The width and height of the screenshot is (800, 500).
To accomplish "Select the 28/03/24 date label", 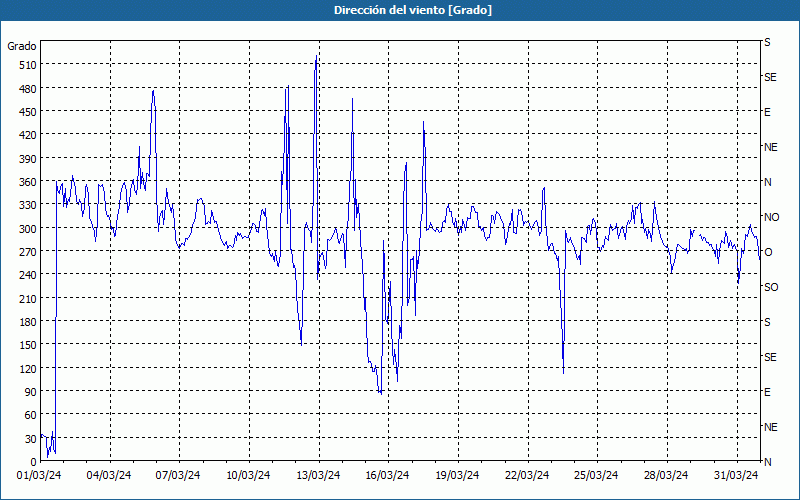I will pyautogui.click(x=666, y=476).
